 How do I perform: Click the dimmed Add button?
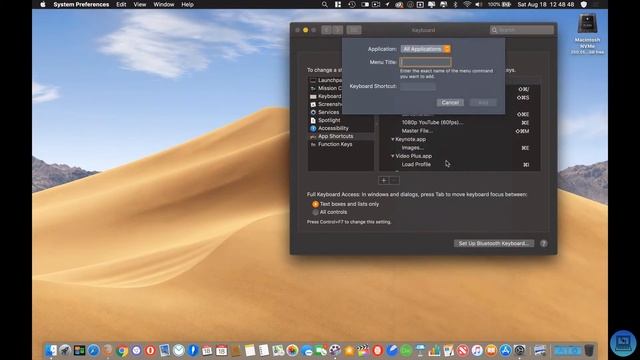click(483, 102)
